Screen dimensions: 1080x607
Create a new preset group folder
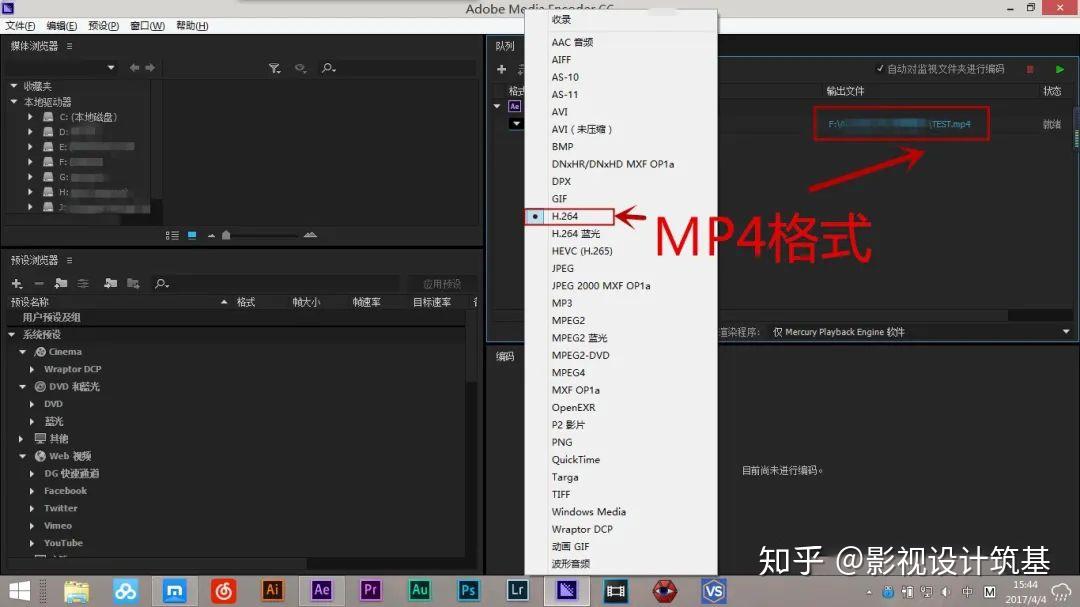[x=61, y=283]
